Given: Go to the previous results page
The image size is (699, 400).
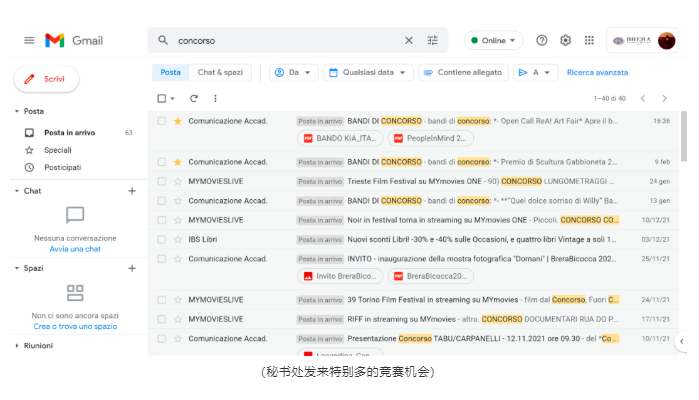Looking at the screenshot, I should pyautogui.click(x=643, y=98).
